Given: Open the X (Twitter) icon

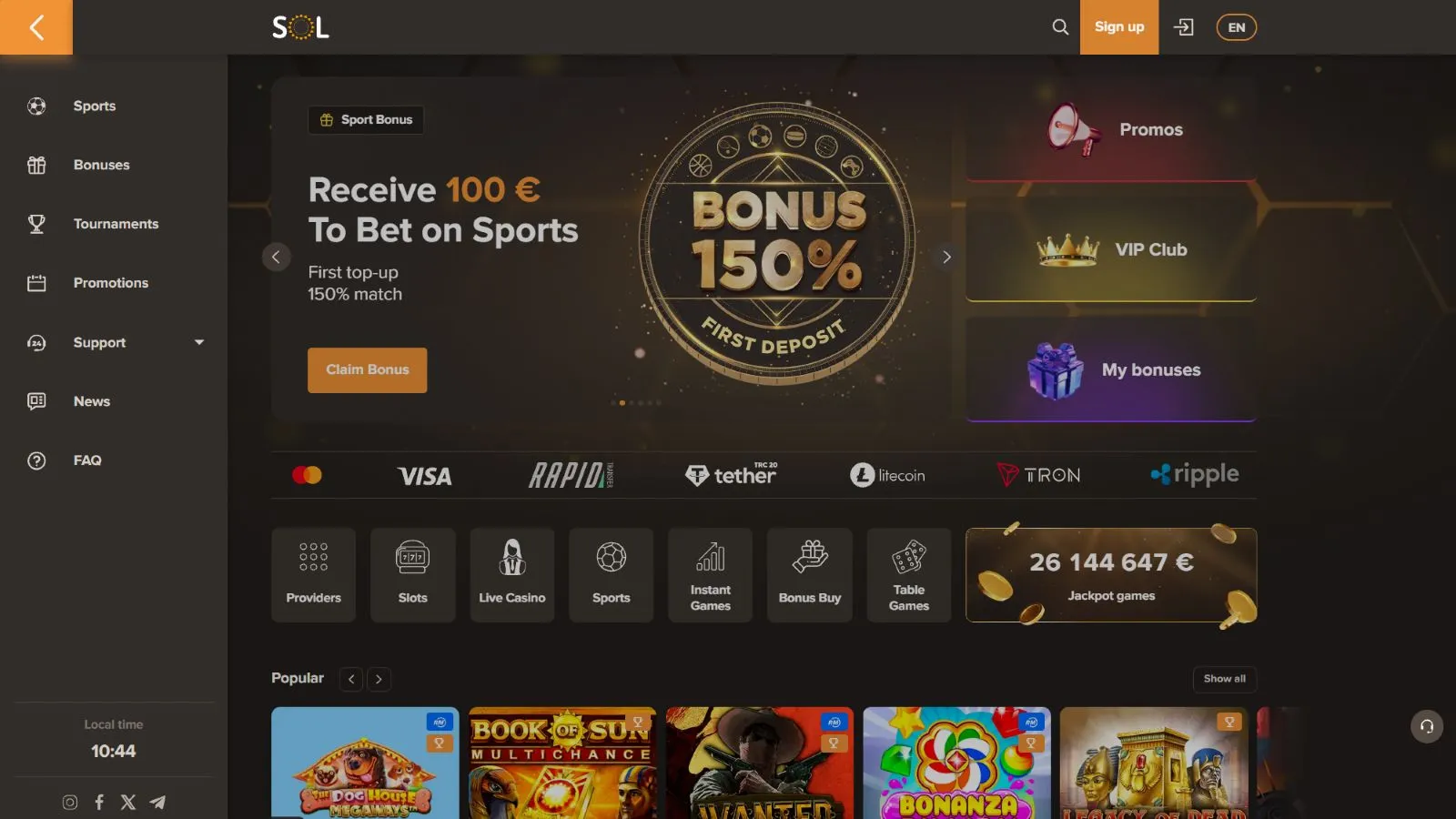Looking at the screenshot, I should (128, 802).
